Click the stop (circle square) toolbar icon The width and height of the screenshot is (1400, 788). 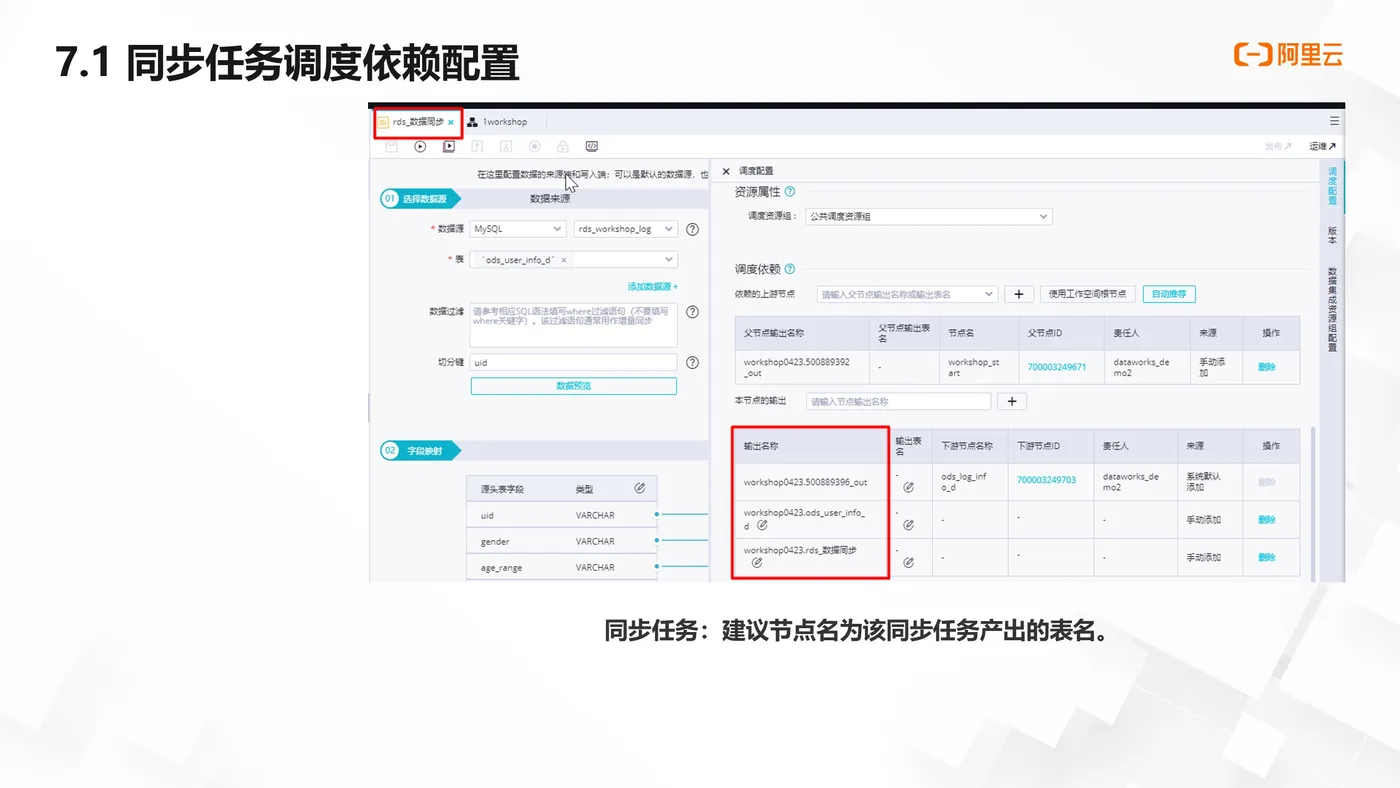(x=535, y=146)
